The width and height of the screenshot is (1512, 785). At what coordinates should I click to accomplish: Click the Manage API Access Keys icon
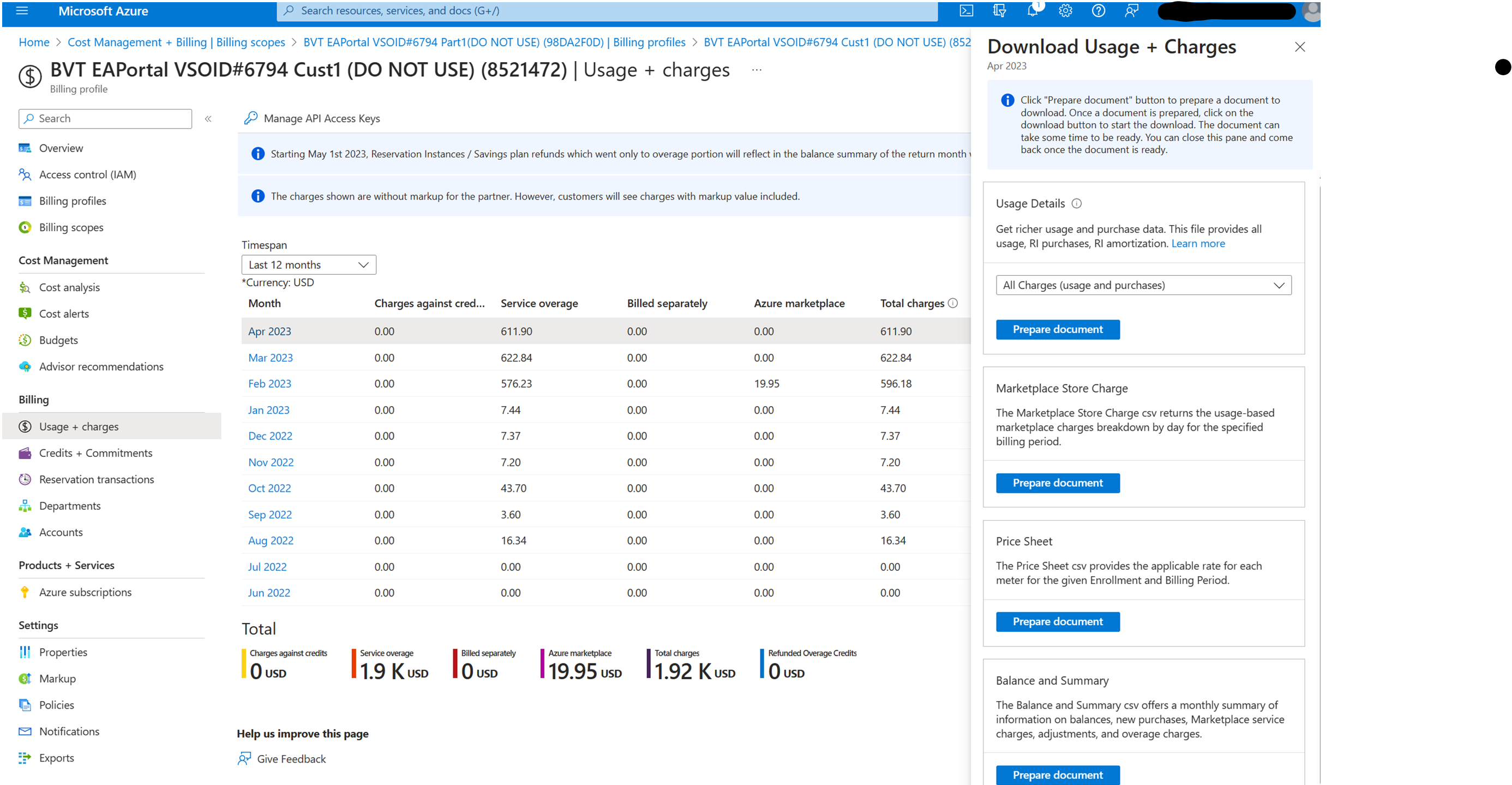pyautogui.click(x=250, y=118)
